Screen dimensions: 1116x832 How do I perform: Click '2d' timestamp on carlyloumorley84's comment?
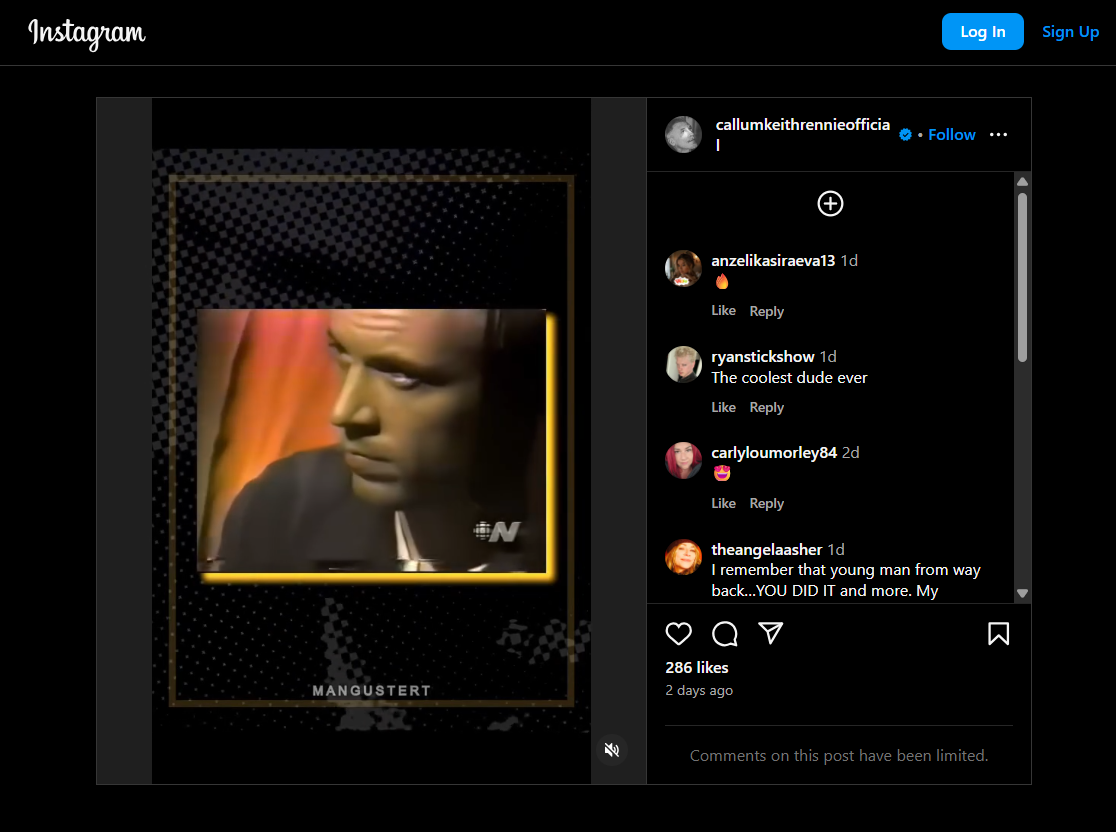(851, 453)
